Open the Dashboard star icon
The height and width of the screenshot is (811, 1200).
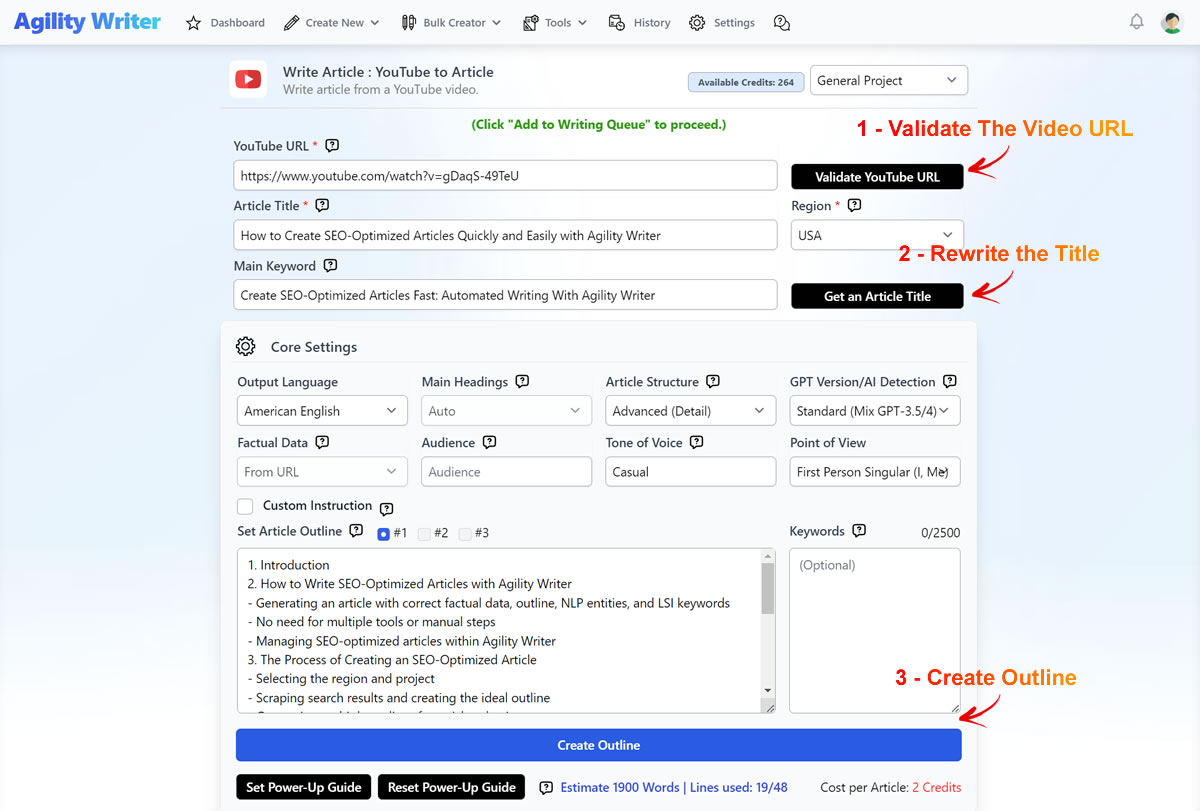click(194, 23)
